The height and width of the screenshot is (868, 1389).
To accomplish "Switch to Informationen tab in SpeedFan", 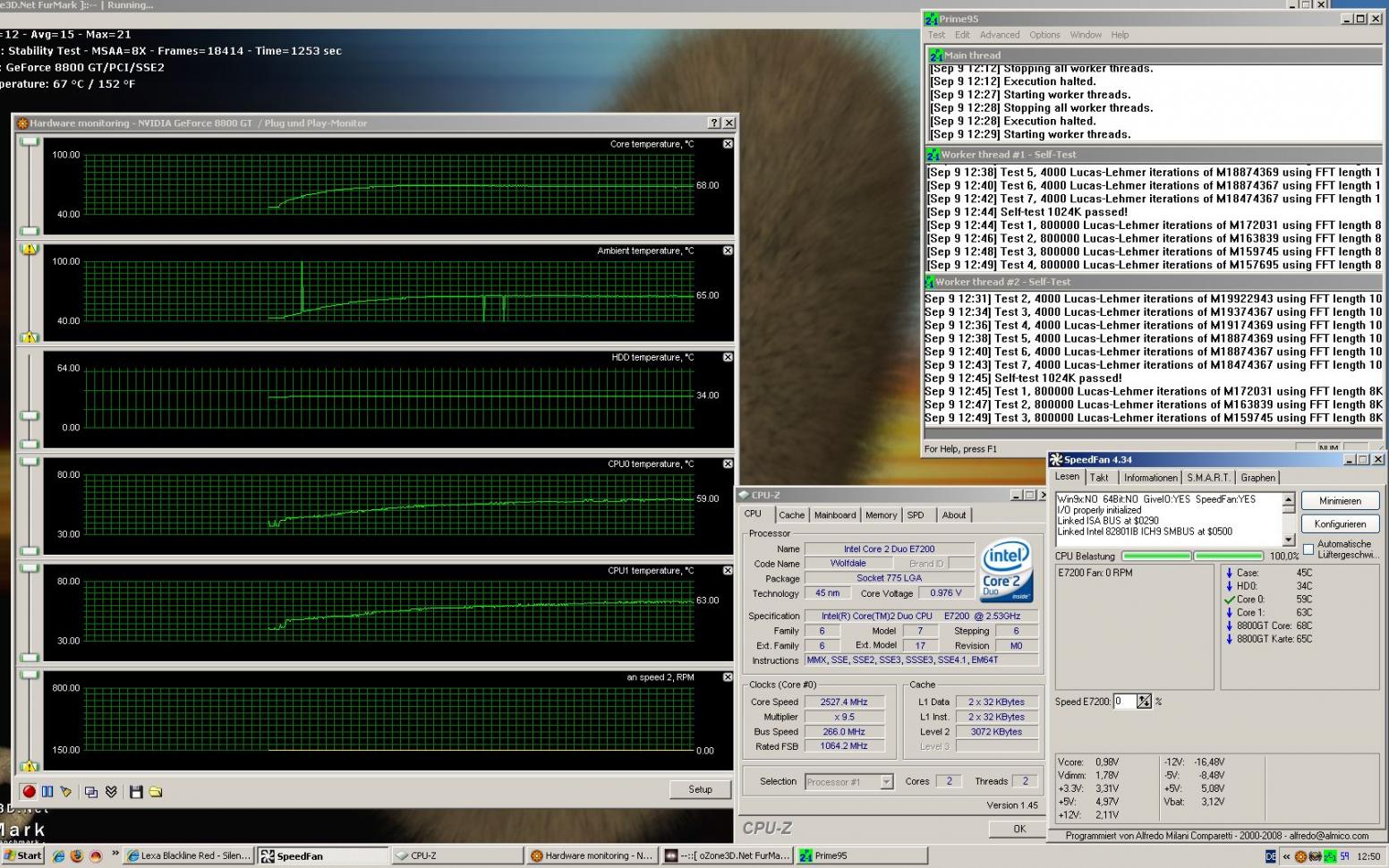I will (1150, 478).
